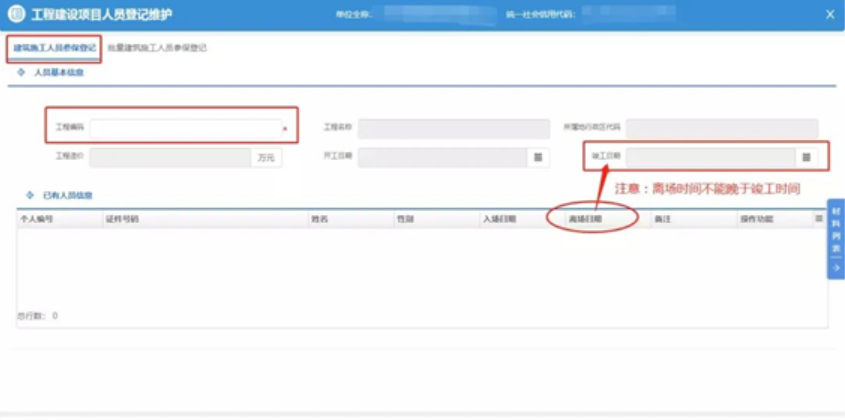The height and width of the screenshot is (420, 845).
Task: Switch to 建筑施工人员参保登记 tab
Action: coord(55,47)
